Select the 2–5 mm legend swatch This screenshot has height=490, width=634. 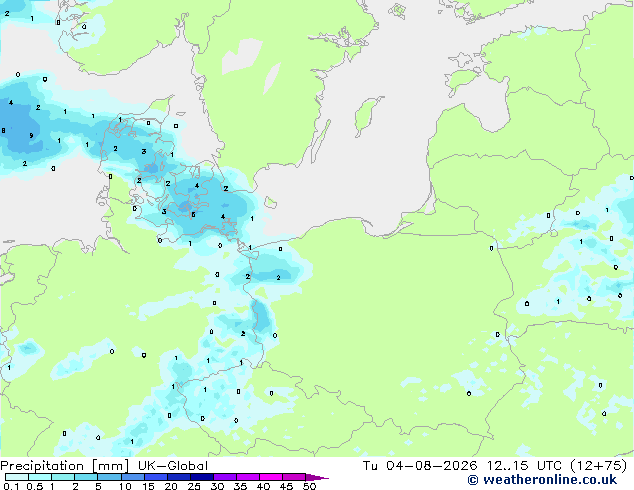tap(86, 477)
